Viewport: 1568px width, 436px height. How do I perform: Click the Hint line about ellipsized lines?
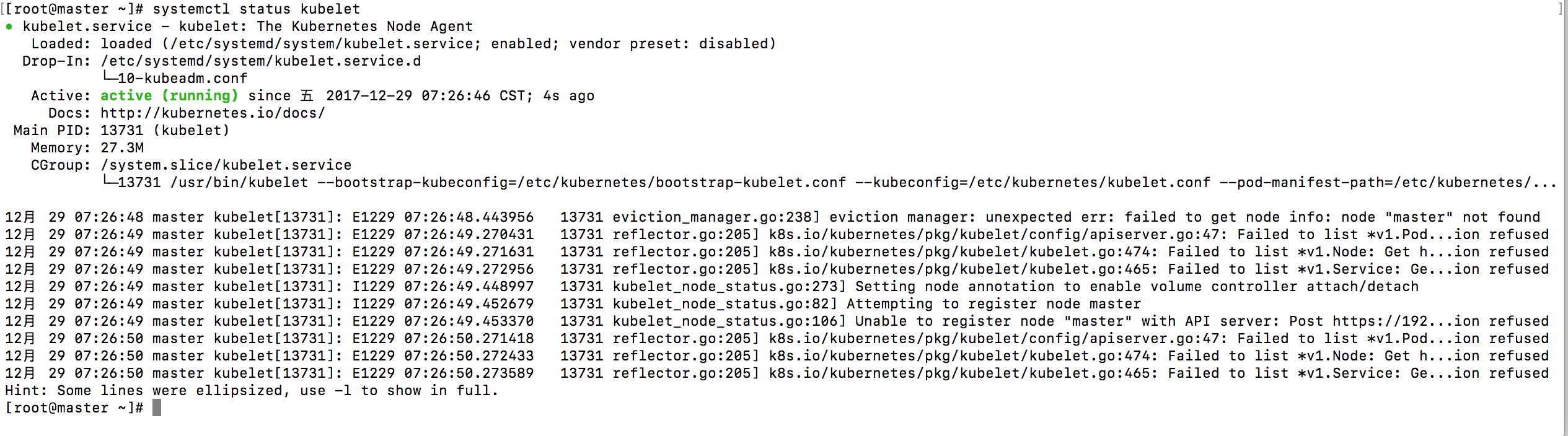(252, 391)
